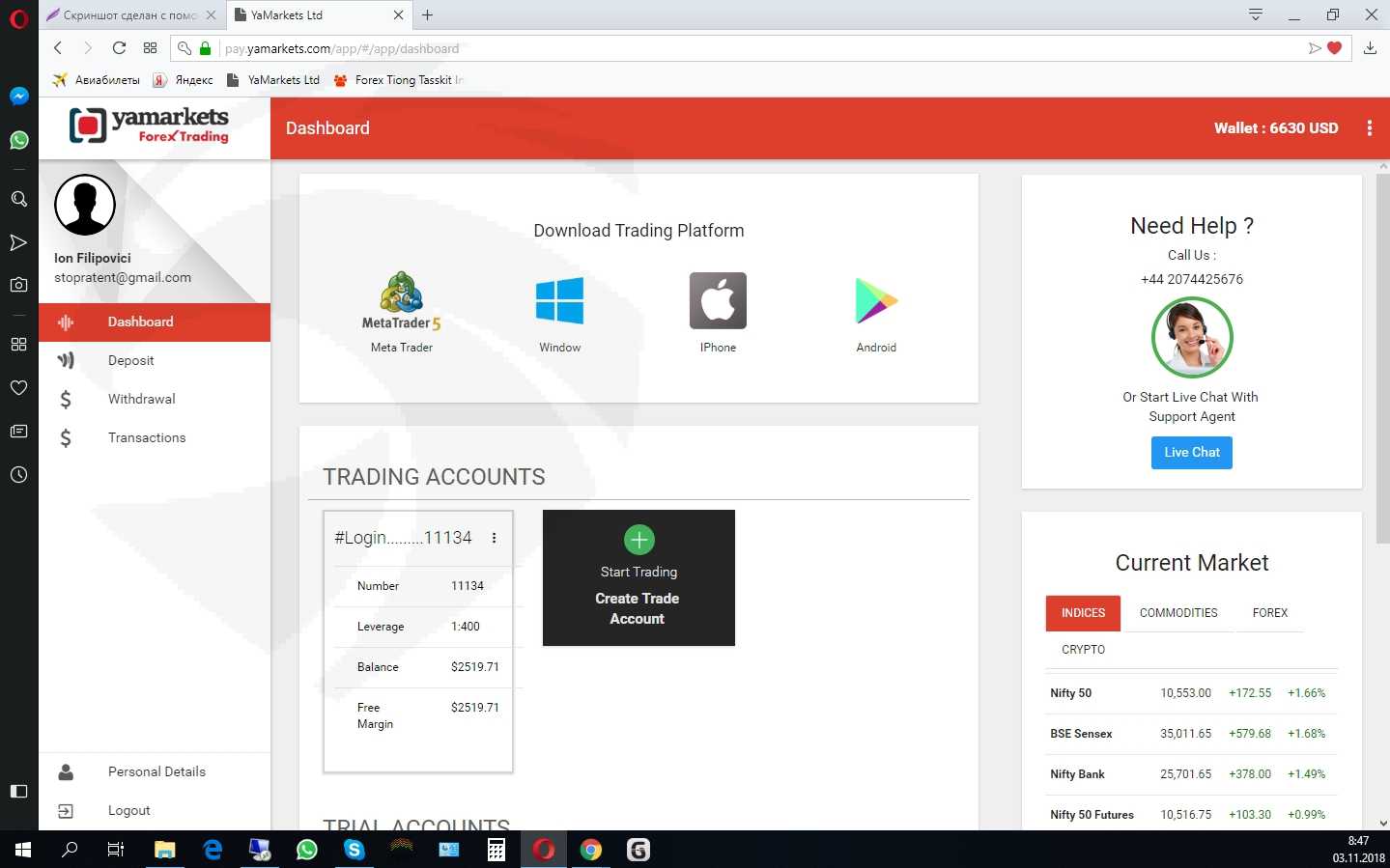Expand options for trading account 11134
This screenshot has height=868, width=1390.
[494, 538]
